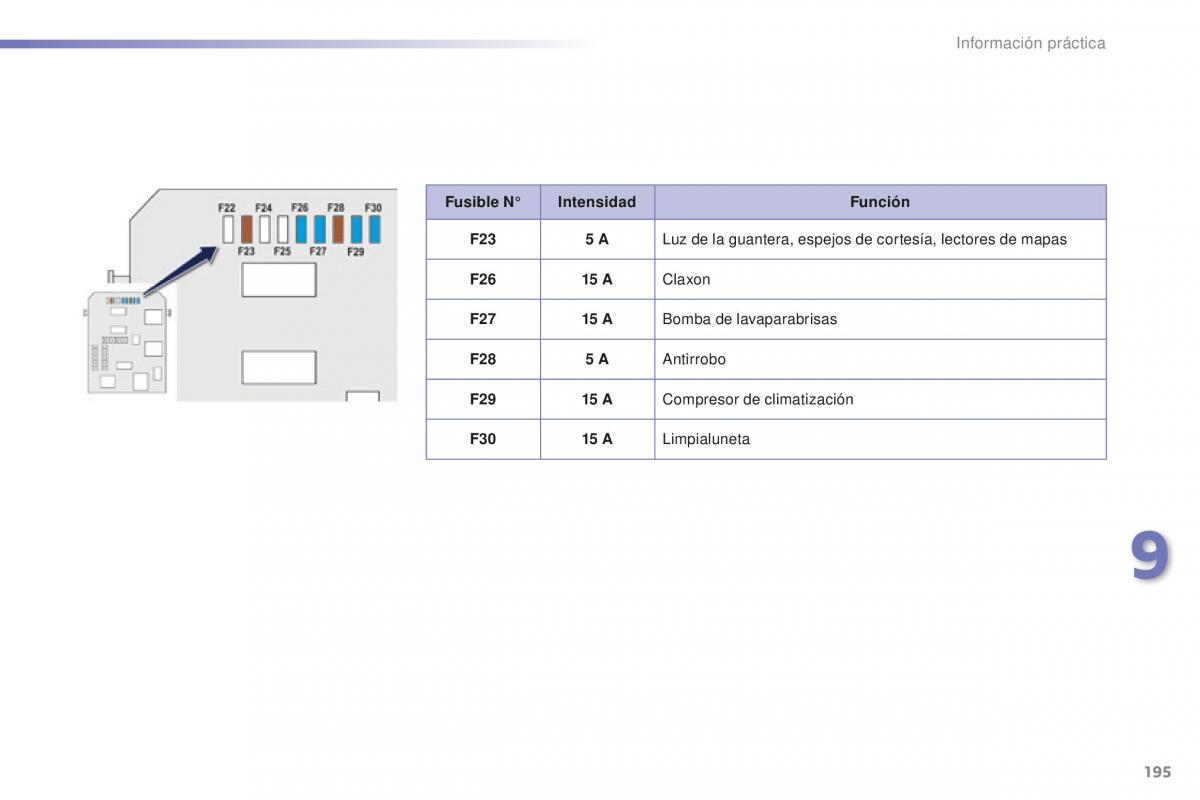Select the 'Antirrobo' function cell

(x=880, y=359)
